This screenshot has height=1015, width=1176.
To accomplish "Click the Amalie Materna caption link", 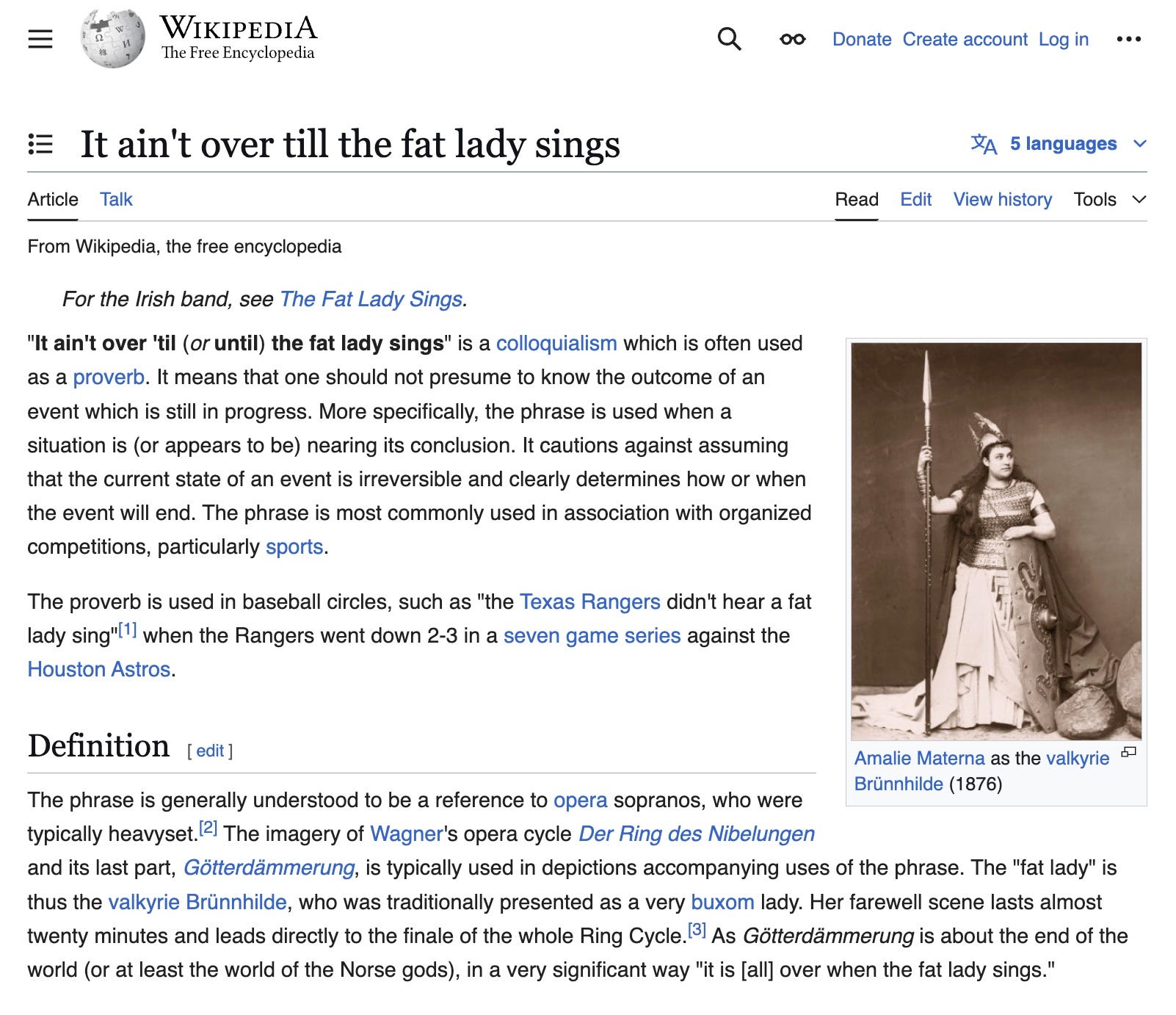I will coord(919,758).
